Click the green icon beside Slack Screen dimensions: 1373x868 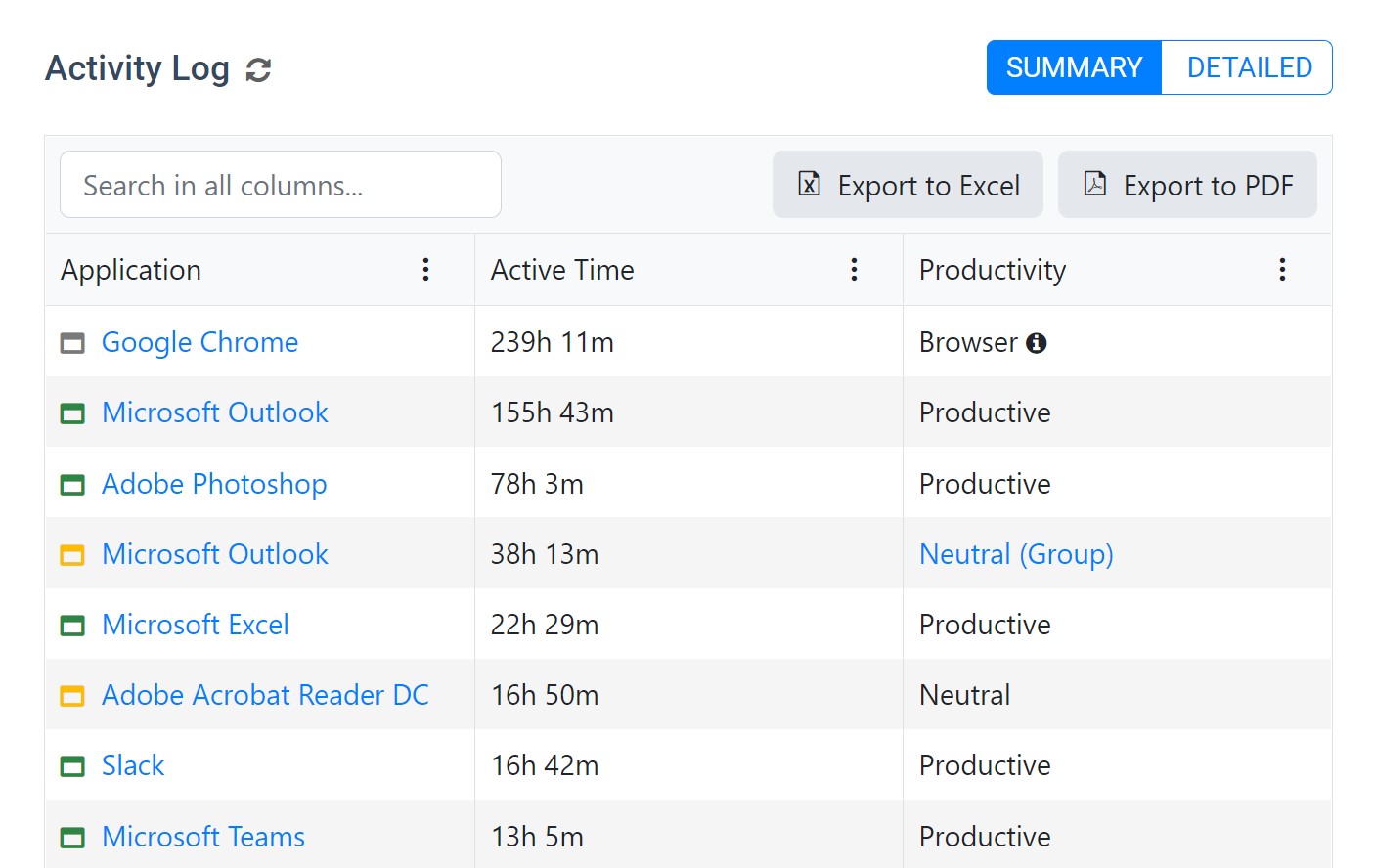pos(72,766)
